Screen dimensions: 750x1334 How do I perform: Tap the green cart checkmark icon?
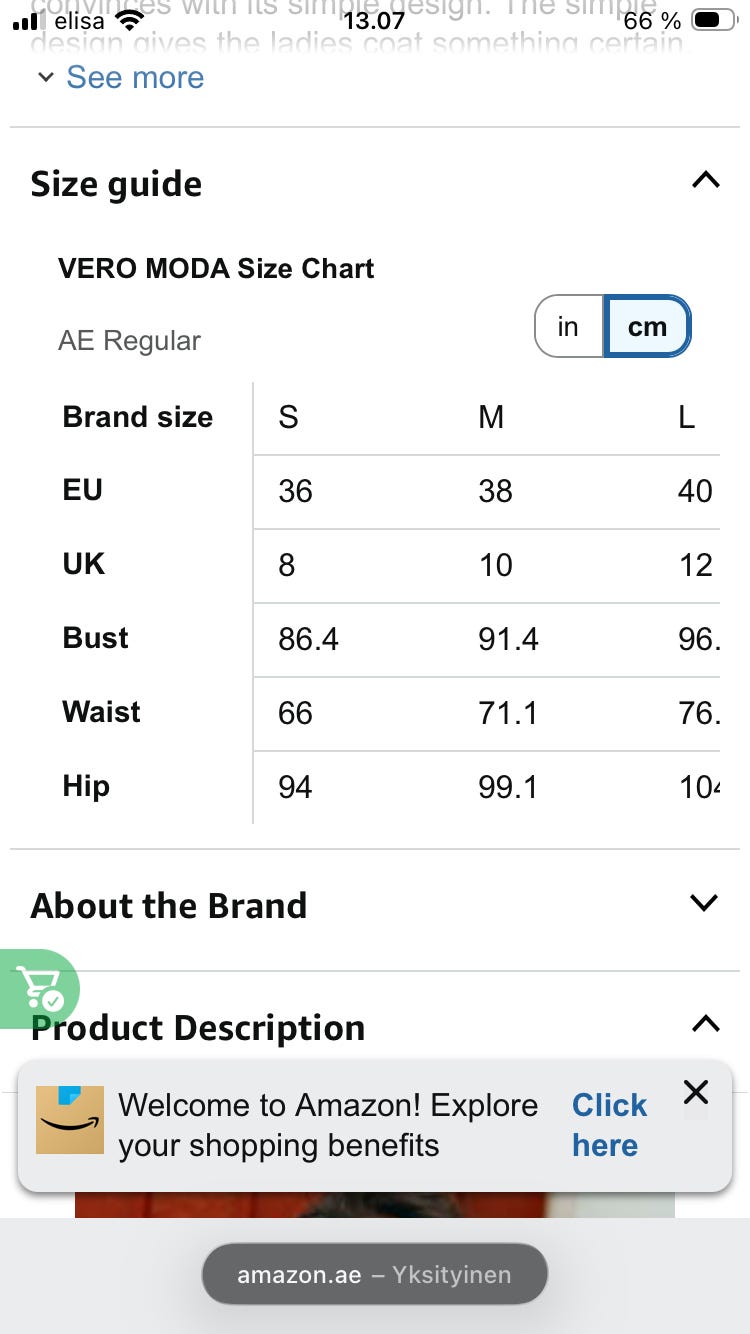pos(38,988)
